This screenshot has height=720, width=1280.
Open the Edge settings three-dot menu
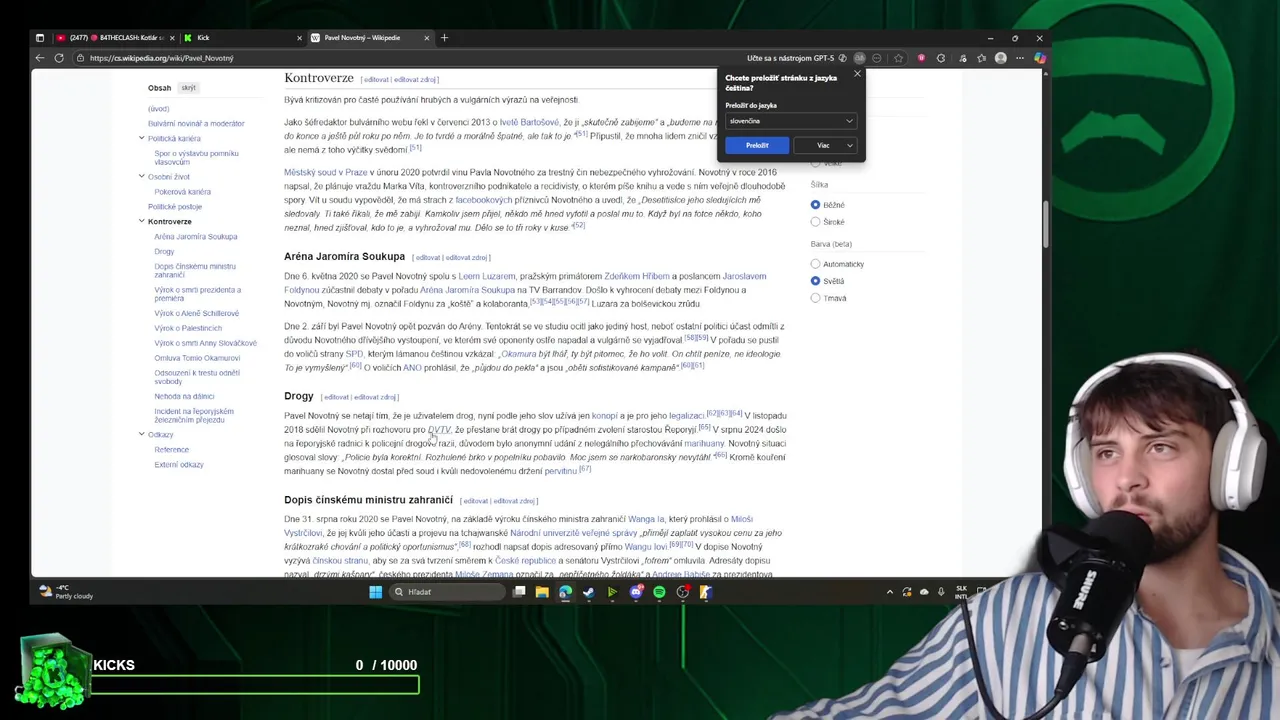point(1020,58)
